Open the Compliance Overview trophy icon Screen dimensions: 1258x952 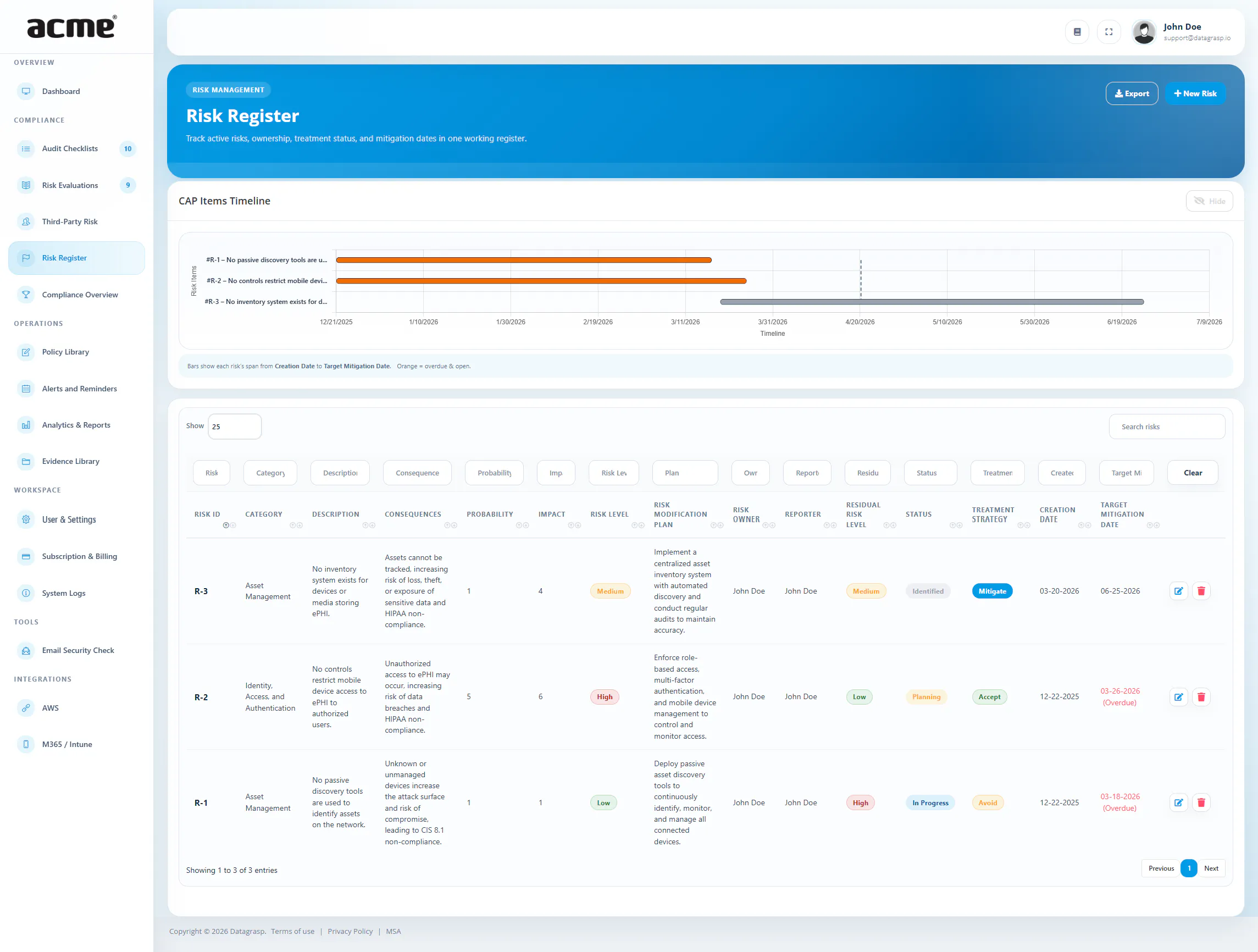coord(26,295)
